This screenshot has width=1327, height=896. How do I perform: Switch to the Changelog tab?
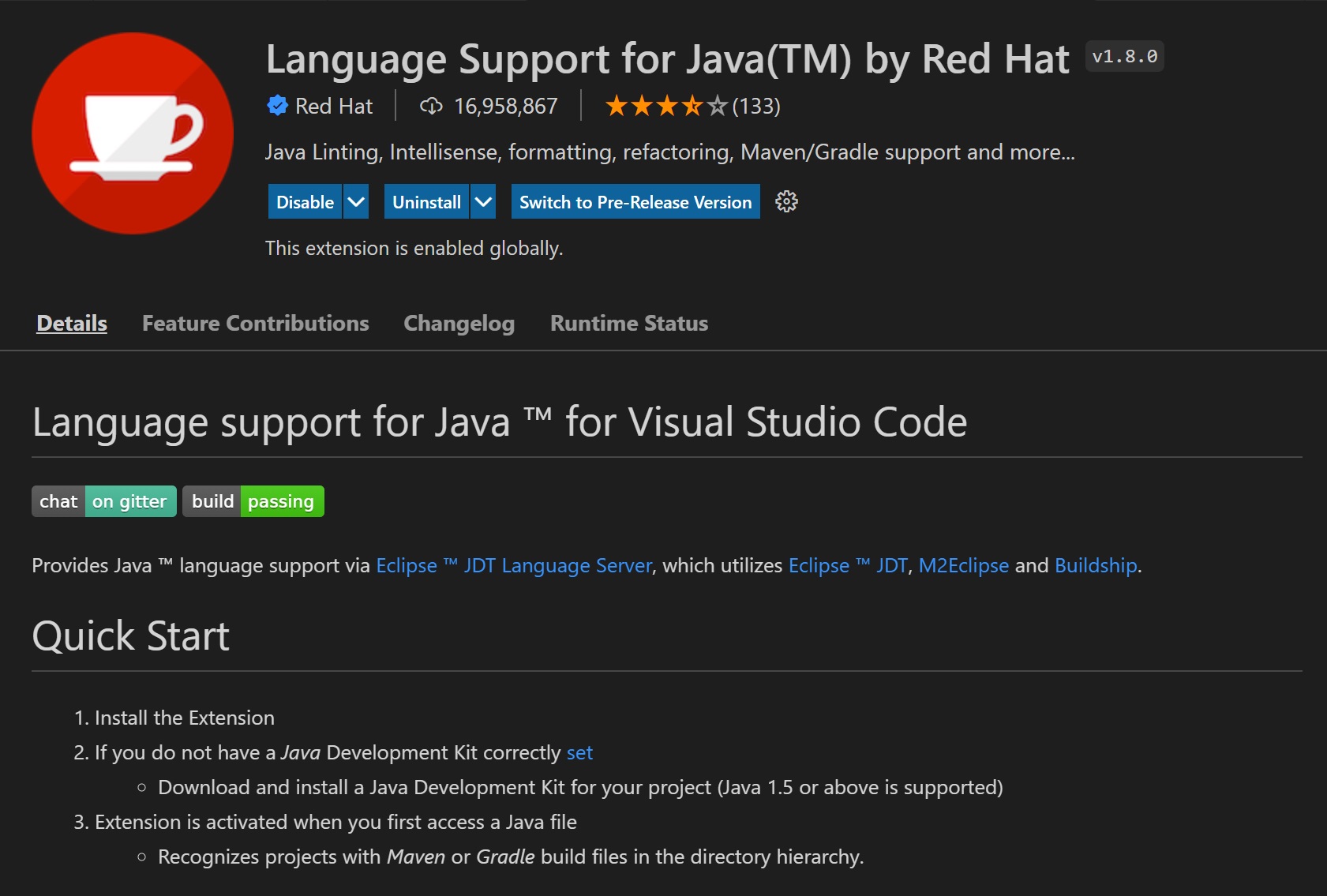click(x=459, y=323)
